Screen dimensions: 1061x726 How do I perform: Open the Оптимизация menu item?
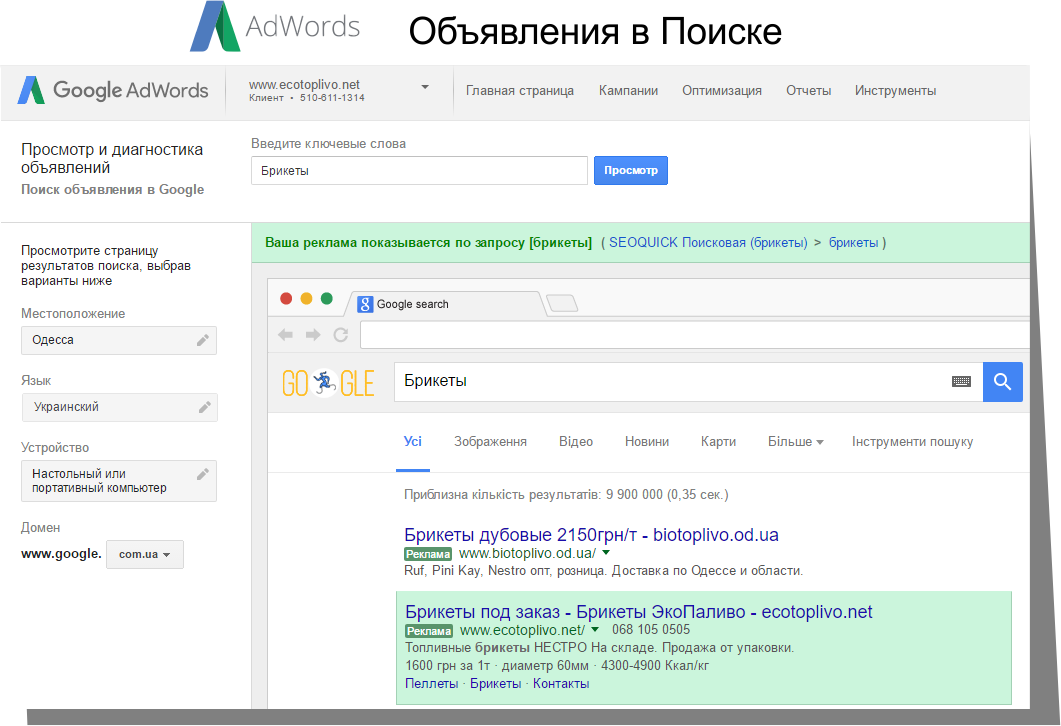coord(721,91)
